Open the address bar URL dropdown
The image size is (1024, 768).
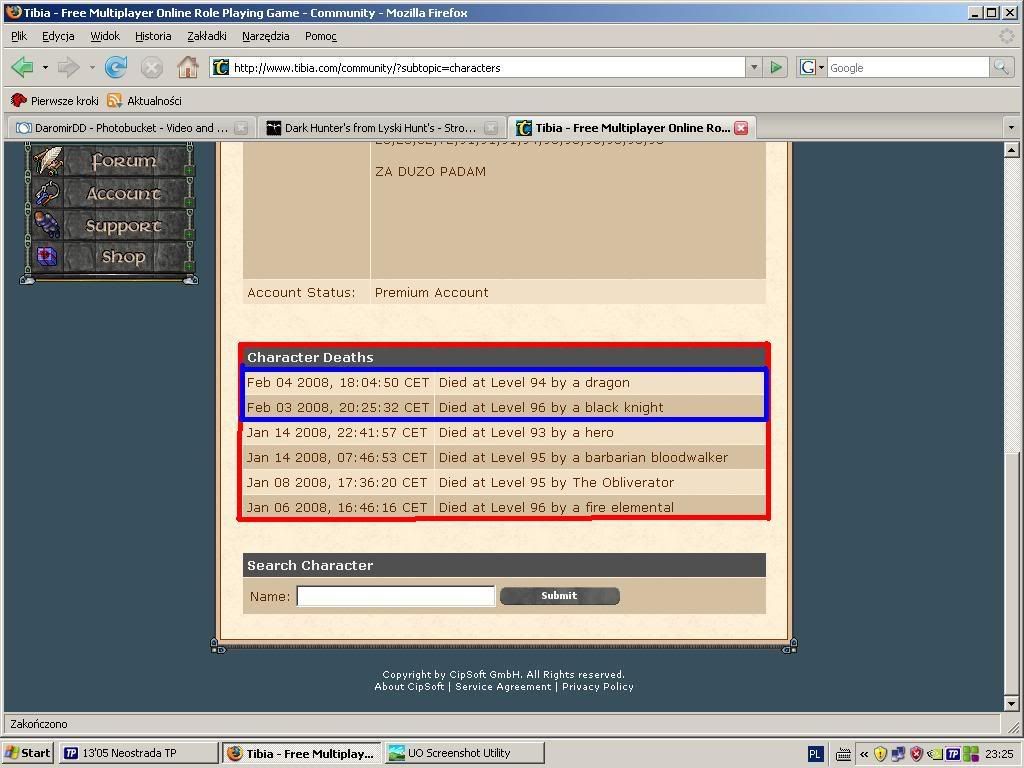click(x=754, y=67)
